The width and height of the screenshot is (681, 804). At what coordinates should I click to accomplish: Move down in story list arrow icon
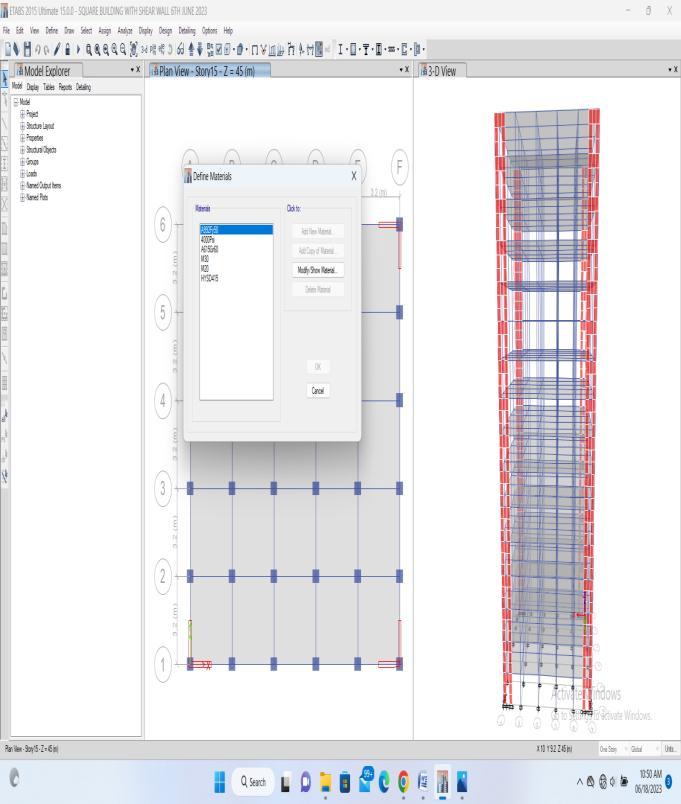[200, 49]
